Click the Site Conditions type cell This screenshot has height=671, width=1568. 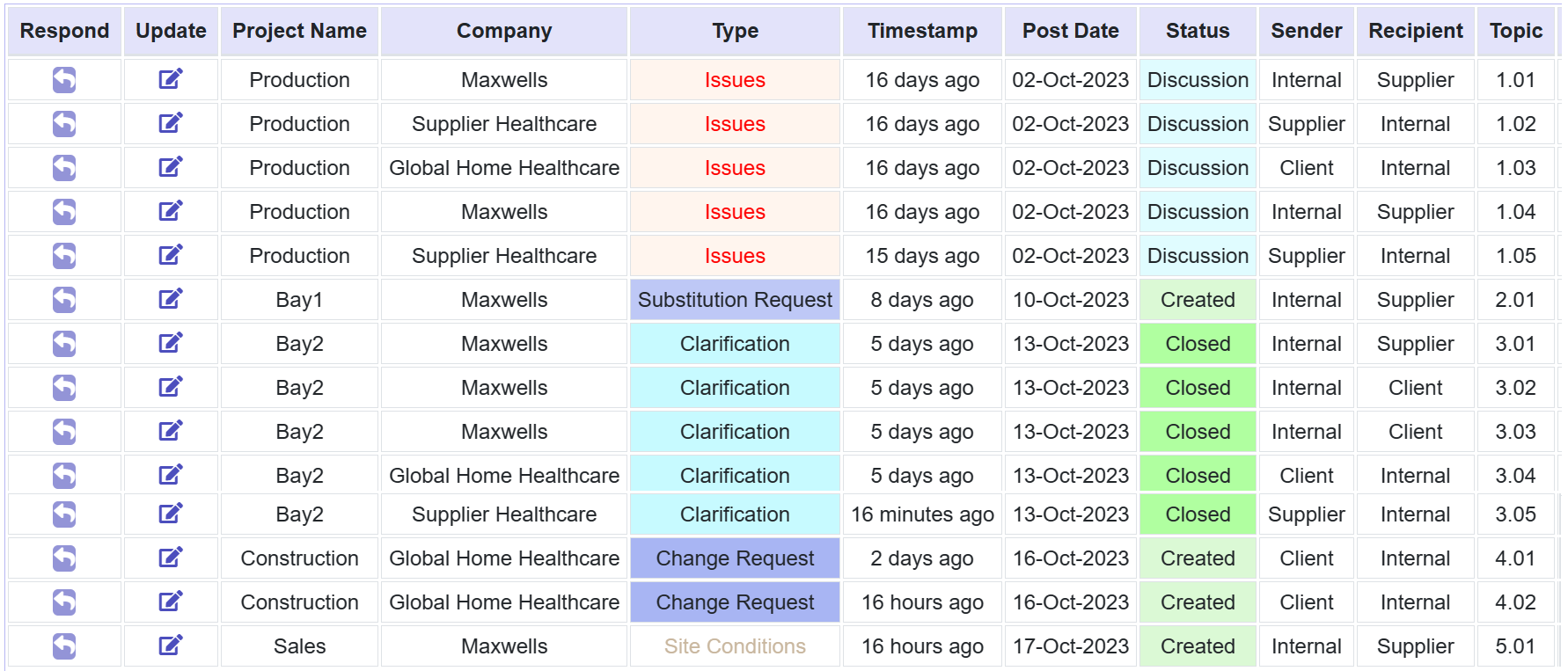point(735,646)
